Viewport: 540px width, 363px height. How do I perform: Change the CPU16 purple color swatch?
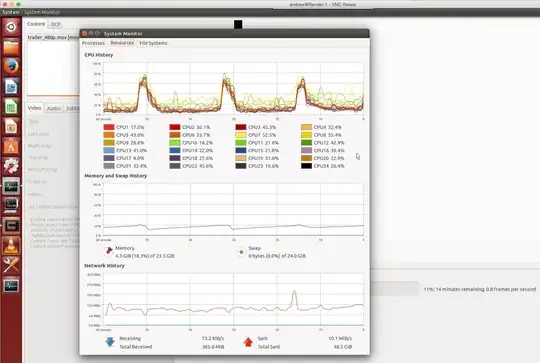[307, 151]
